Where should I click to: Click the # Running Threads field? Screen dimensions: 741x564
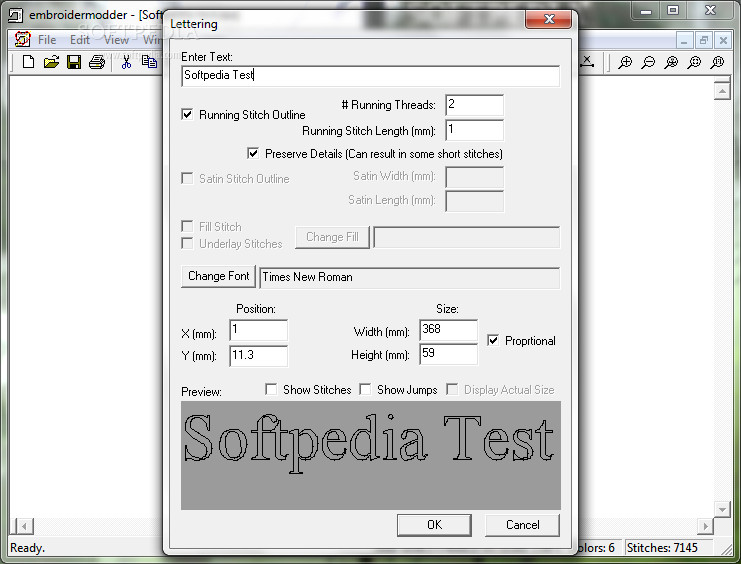pyautogui.click(x=474, y=105)
